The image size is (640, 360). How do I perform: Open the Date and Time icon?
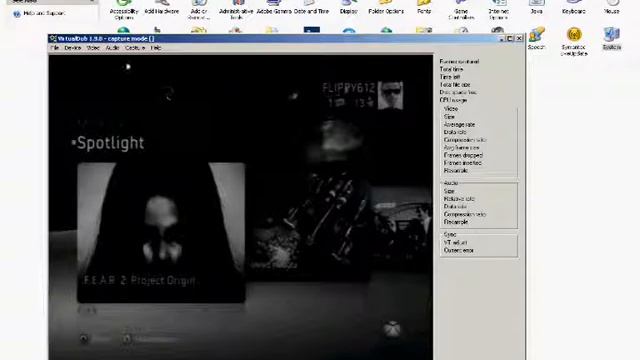(x=311, y=7)
